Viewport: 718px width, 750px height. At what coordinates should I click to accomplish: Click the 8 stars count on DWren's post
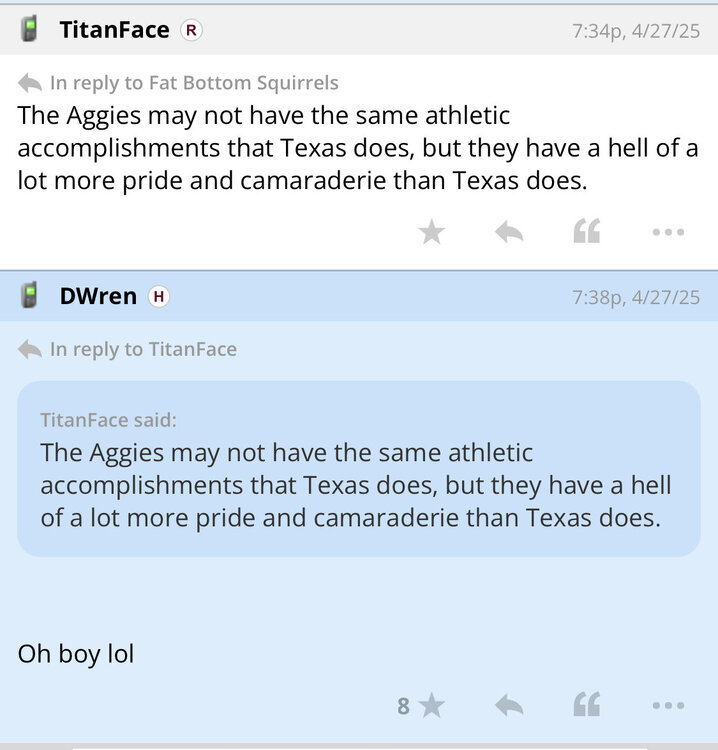point(403,706)
